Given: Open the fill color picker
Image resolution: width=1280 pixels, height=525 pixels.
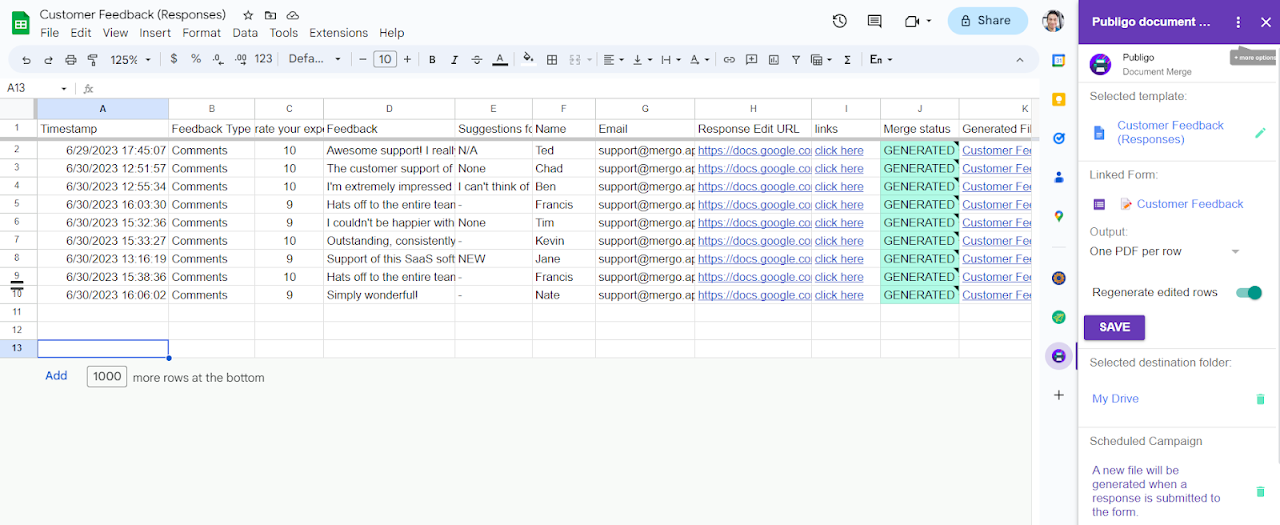Looking at the screenshot, I should point(528,60).
